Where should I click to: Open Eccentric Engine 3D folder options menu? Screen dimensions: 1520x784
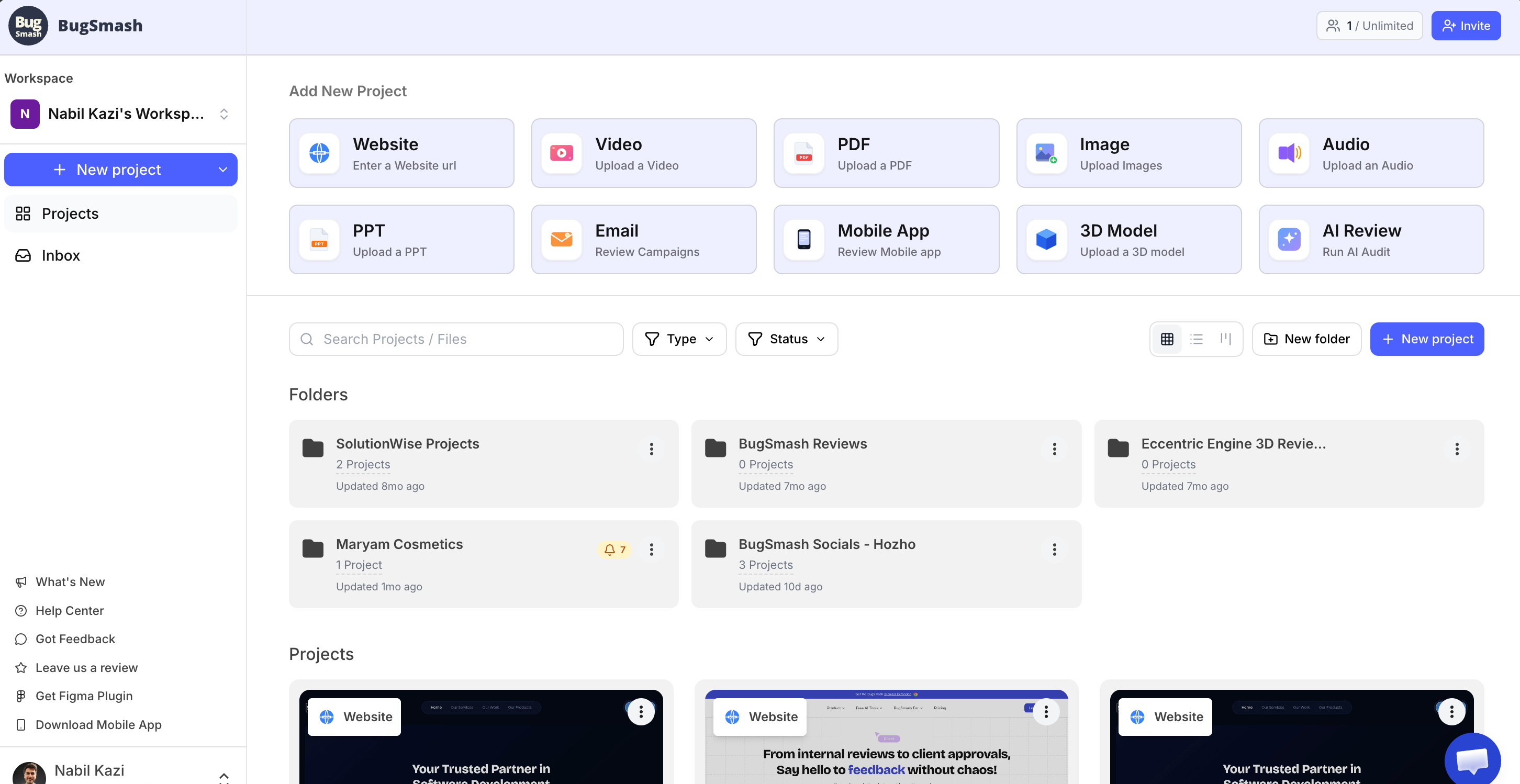tap(1457, 449)
